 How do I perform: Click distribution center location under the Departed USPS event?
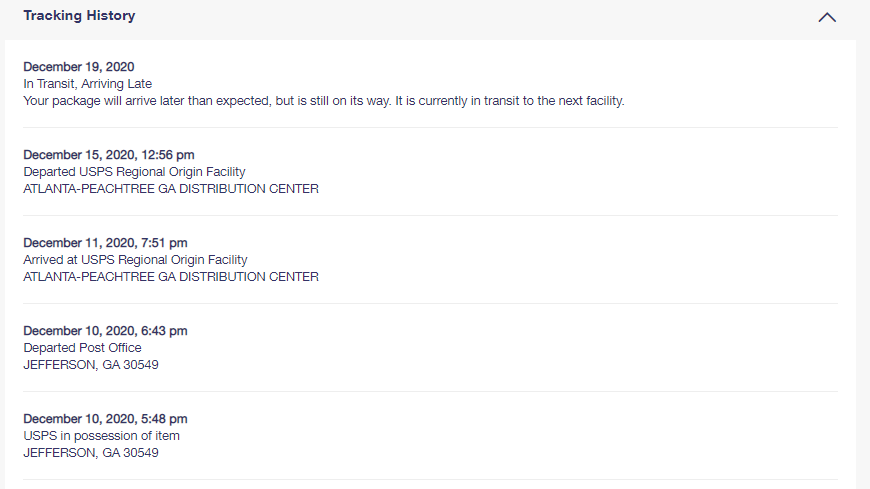click(x=171, y=189)
